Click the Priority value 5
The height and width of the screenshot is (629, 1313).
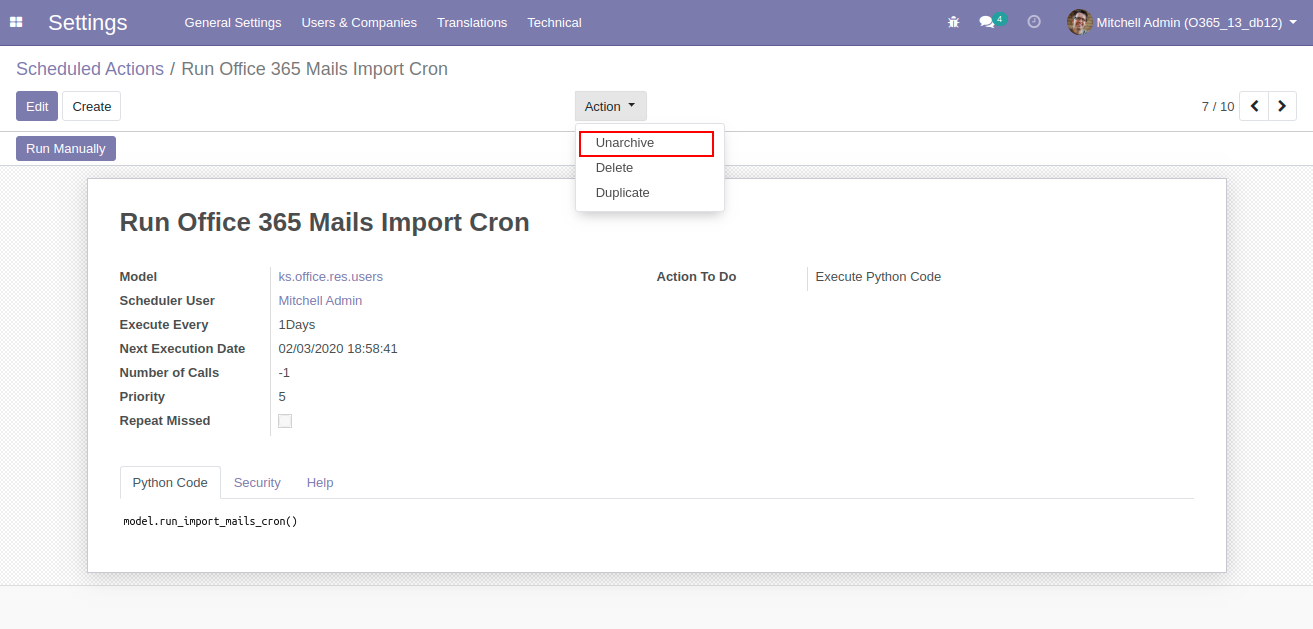pyautogui.click(x=282, y=396)
